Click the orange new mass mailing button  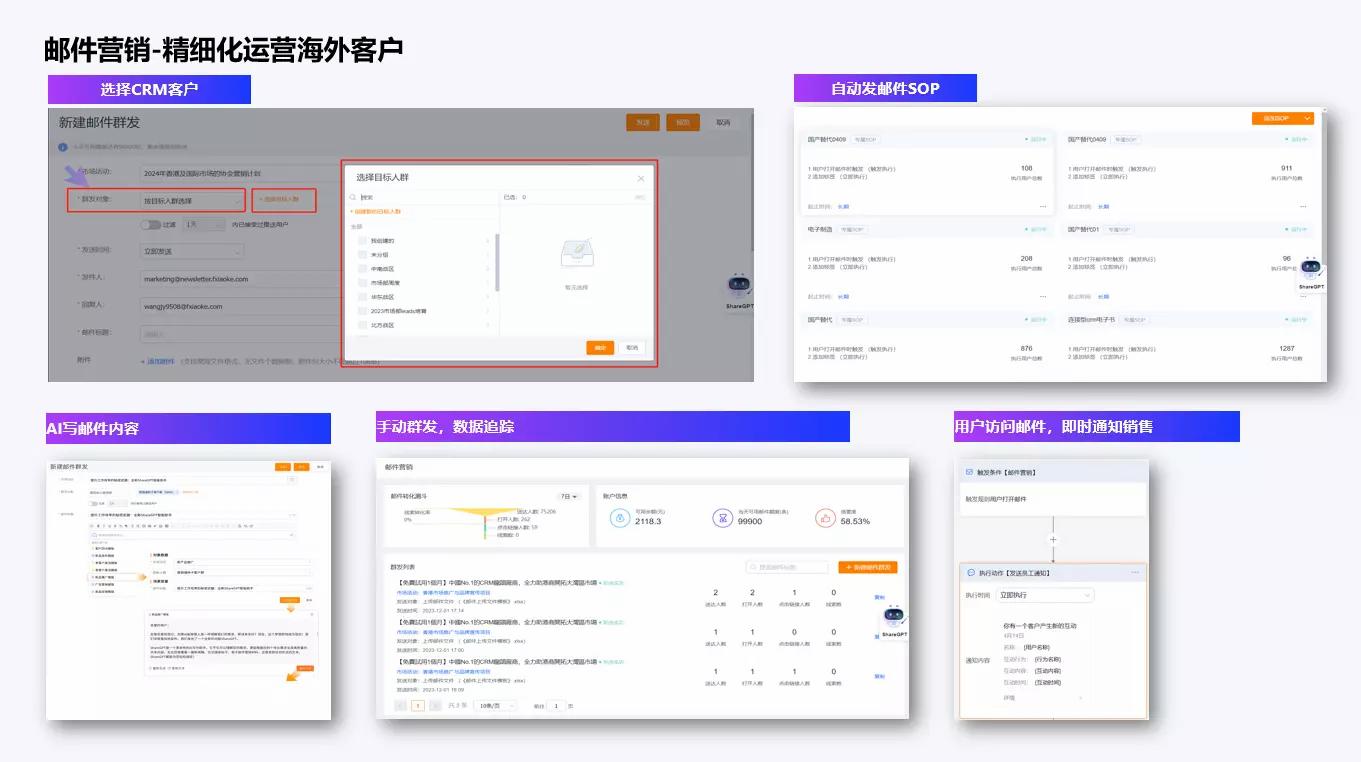[867, 567]
